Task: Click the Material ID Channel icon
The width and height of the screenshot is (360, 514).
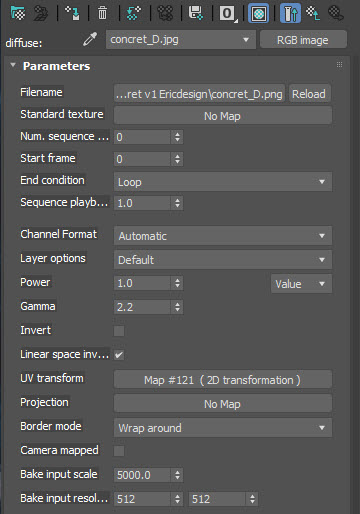Action: click(x=228, y=13)
